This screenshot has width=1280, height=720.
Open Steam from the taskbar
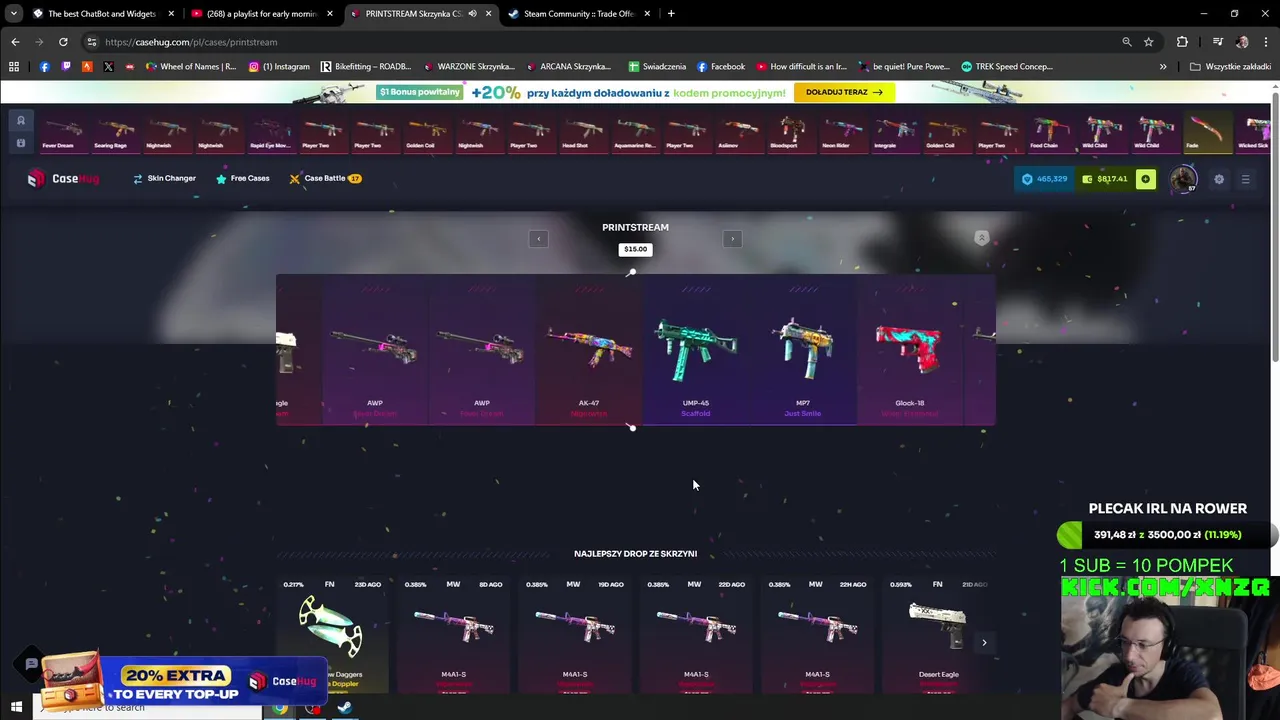(x=344, y=708)
